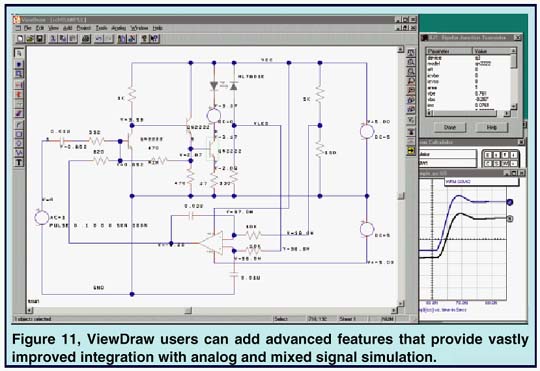Click the Done button in transistor dialog

pyautogui.click(x=450, y=127)
